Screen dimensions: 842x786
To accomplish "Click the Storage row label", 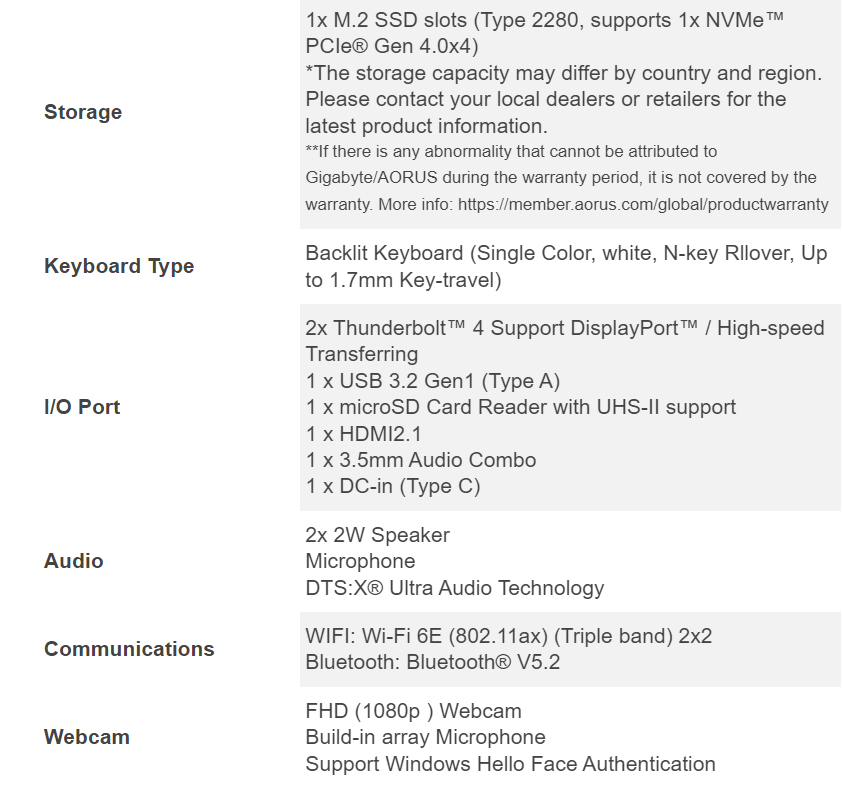I will (83, 112).
